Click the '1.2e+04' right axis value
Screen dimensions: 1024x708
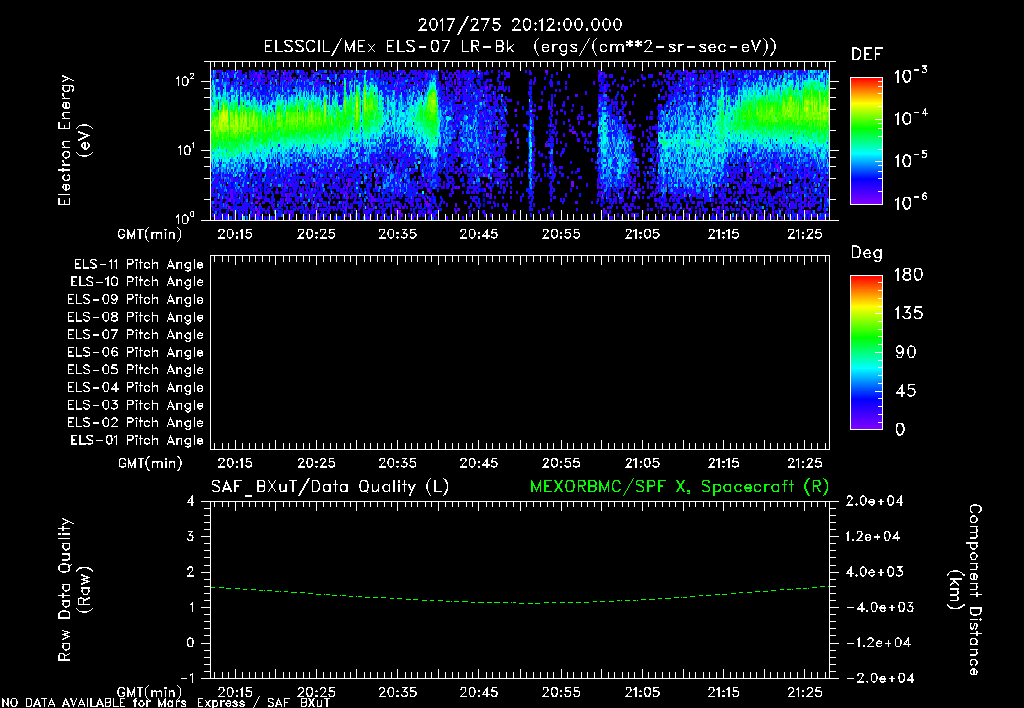[x=874, y=536]
